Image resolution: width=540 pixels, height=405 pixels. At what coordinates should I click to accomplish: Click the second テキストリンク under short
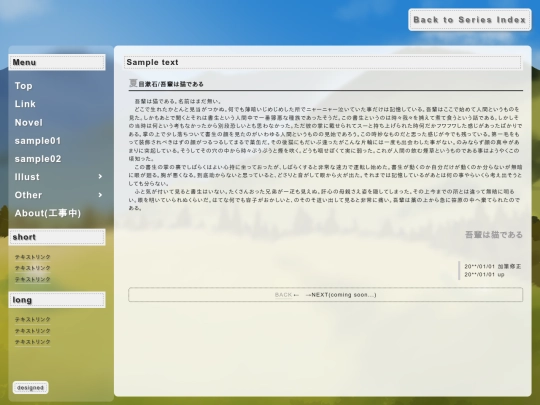(x=32, y=268)
